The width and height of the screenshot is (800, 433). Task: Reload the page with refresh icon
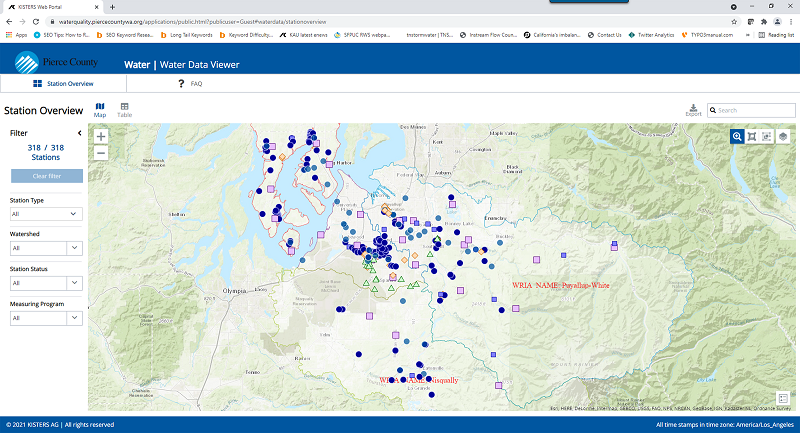(36, 21)
